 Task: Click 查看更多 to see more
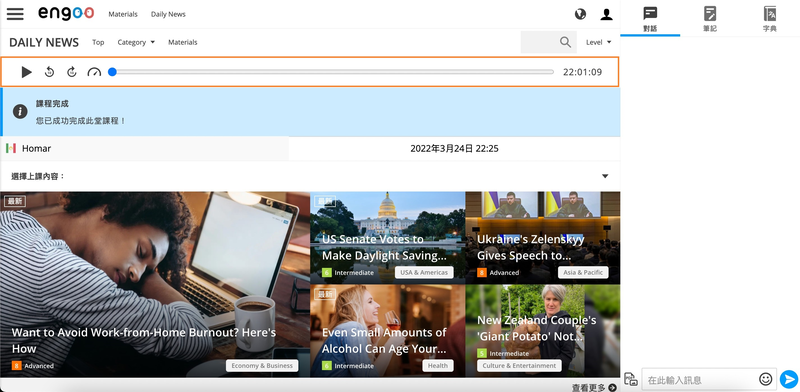[x=594, y=387]
